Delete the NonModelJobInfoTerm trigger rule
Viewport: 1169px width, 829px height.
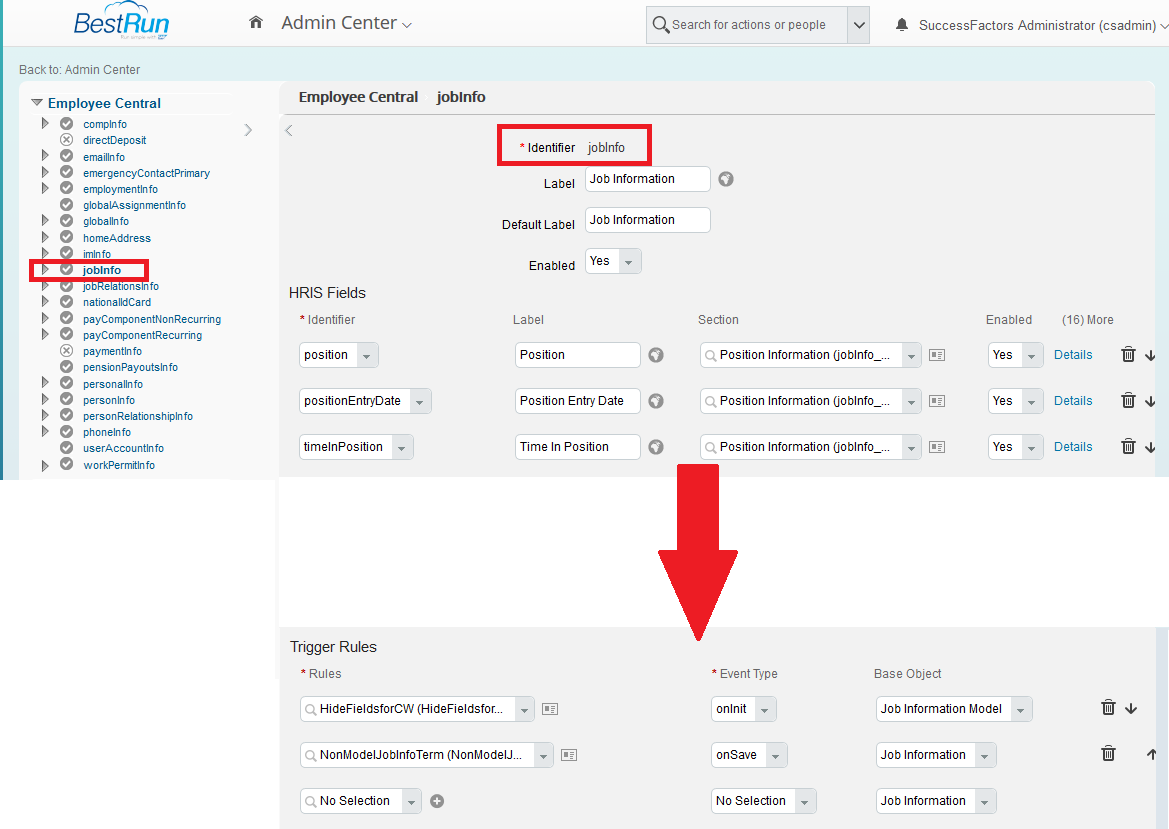1108,754
